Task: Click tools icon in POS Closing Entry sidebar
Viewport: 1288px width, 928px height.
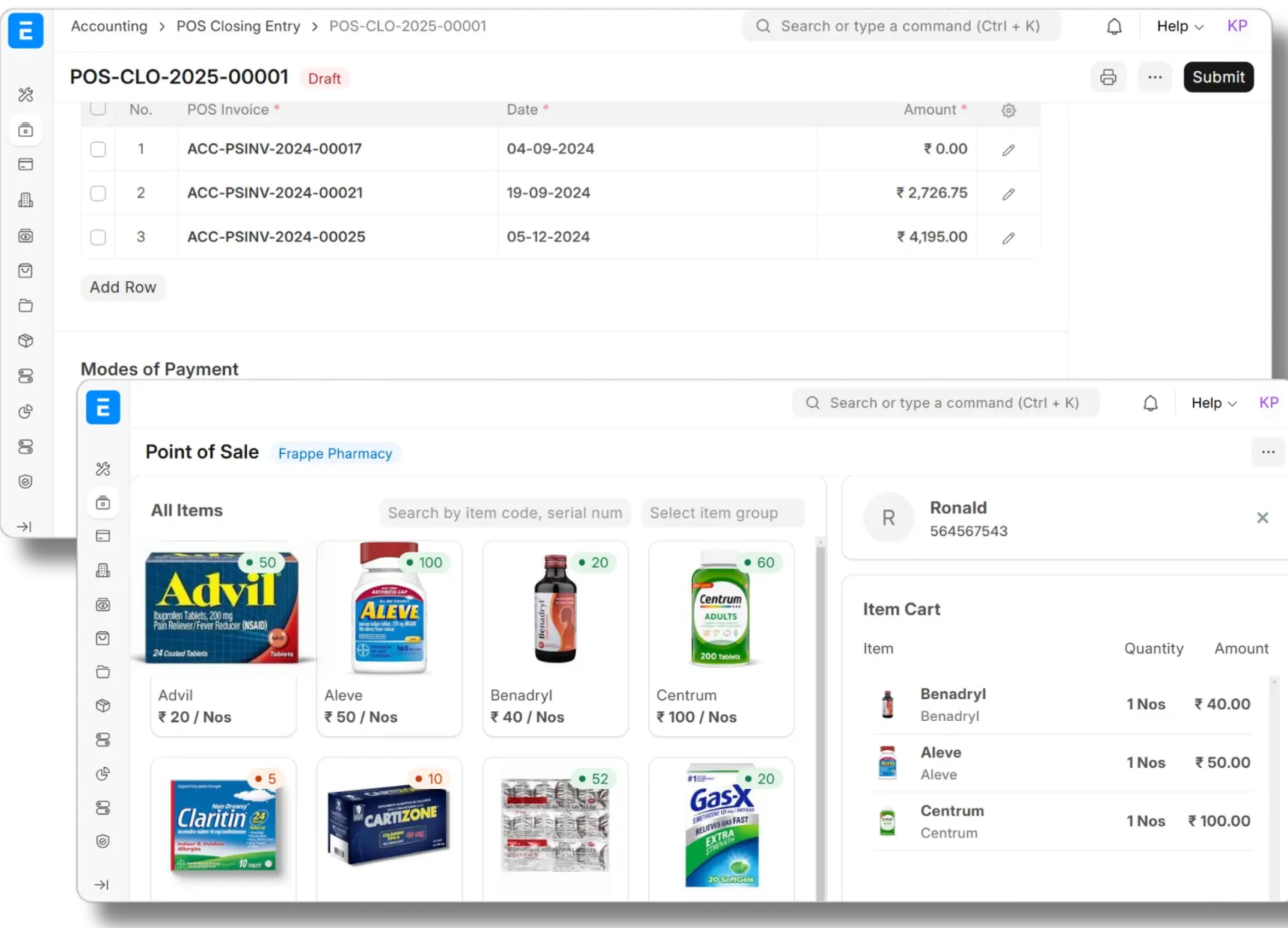Action: (26, 95)
